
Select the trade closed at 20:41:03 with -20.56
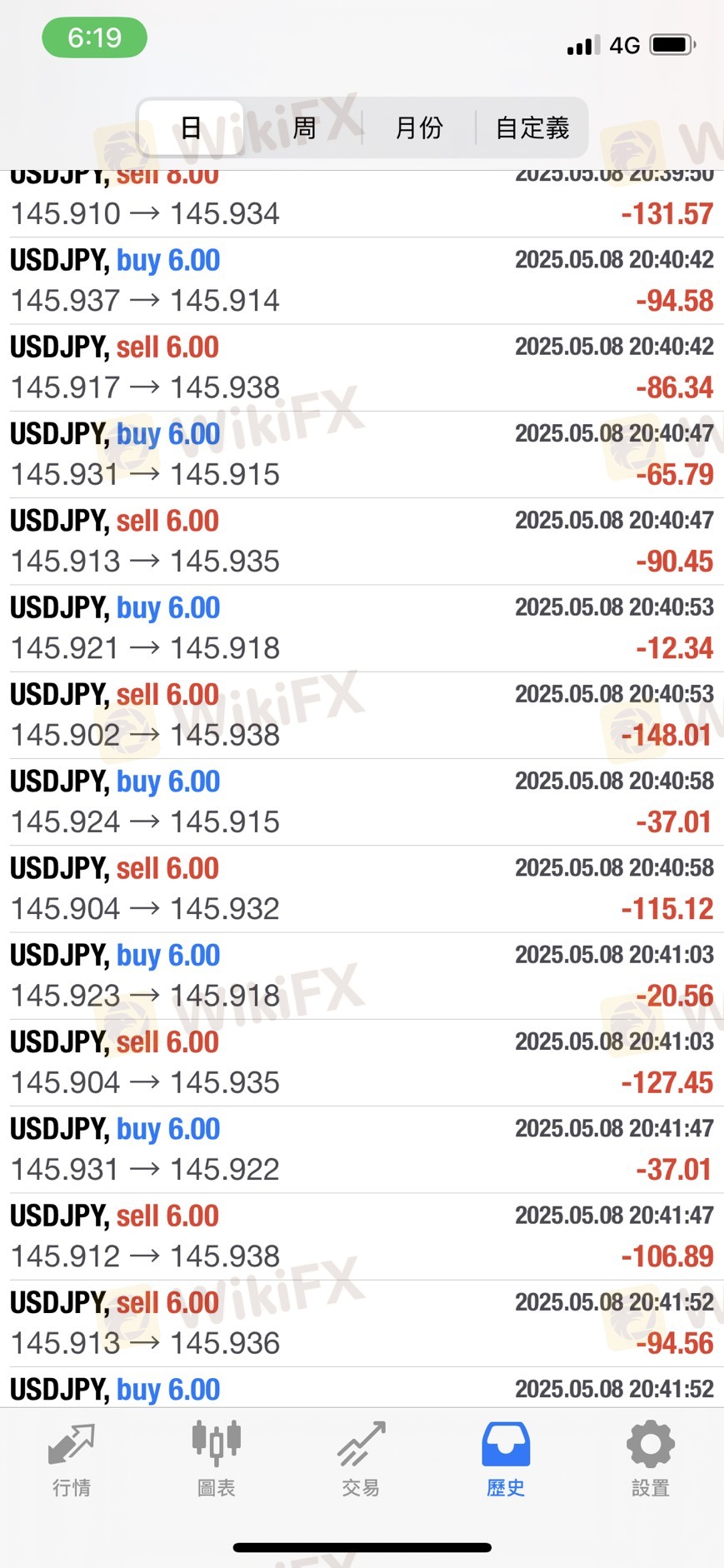pyautogui.click(x=362, y=976)
